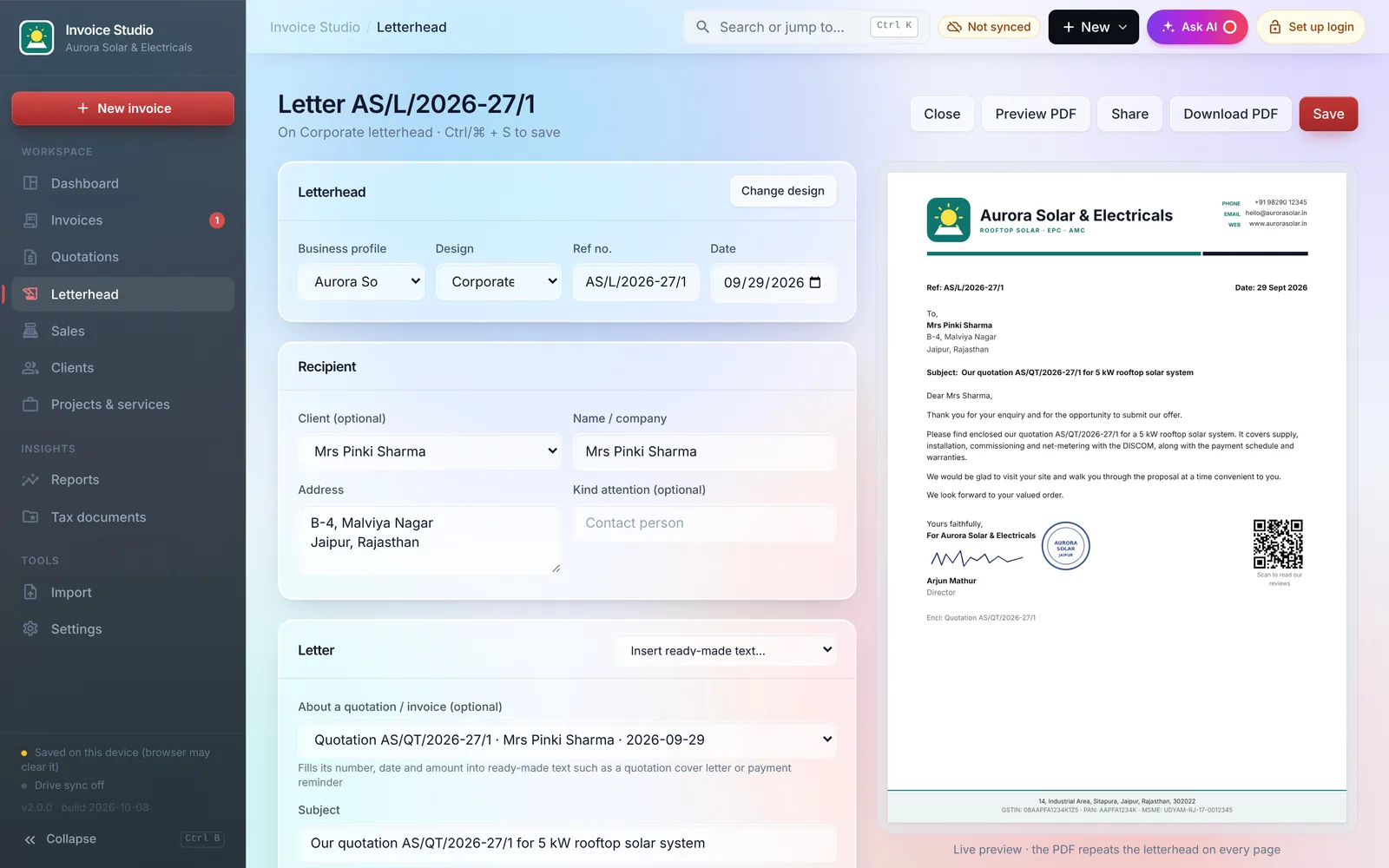Click the Kind attention Contact person field

[x=704, y=523]
